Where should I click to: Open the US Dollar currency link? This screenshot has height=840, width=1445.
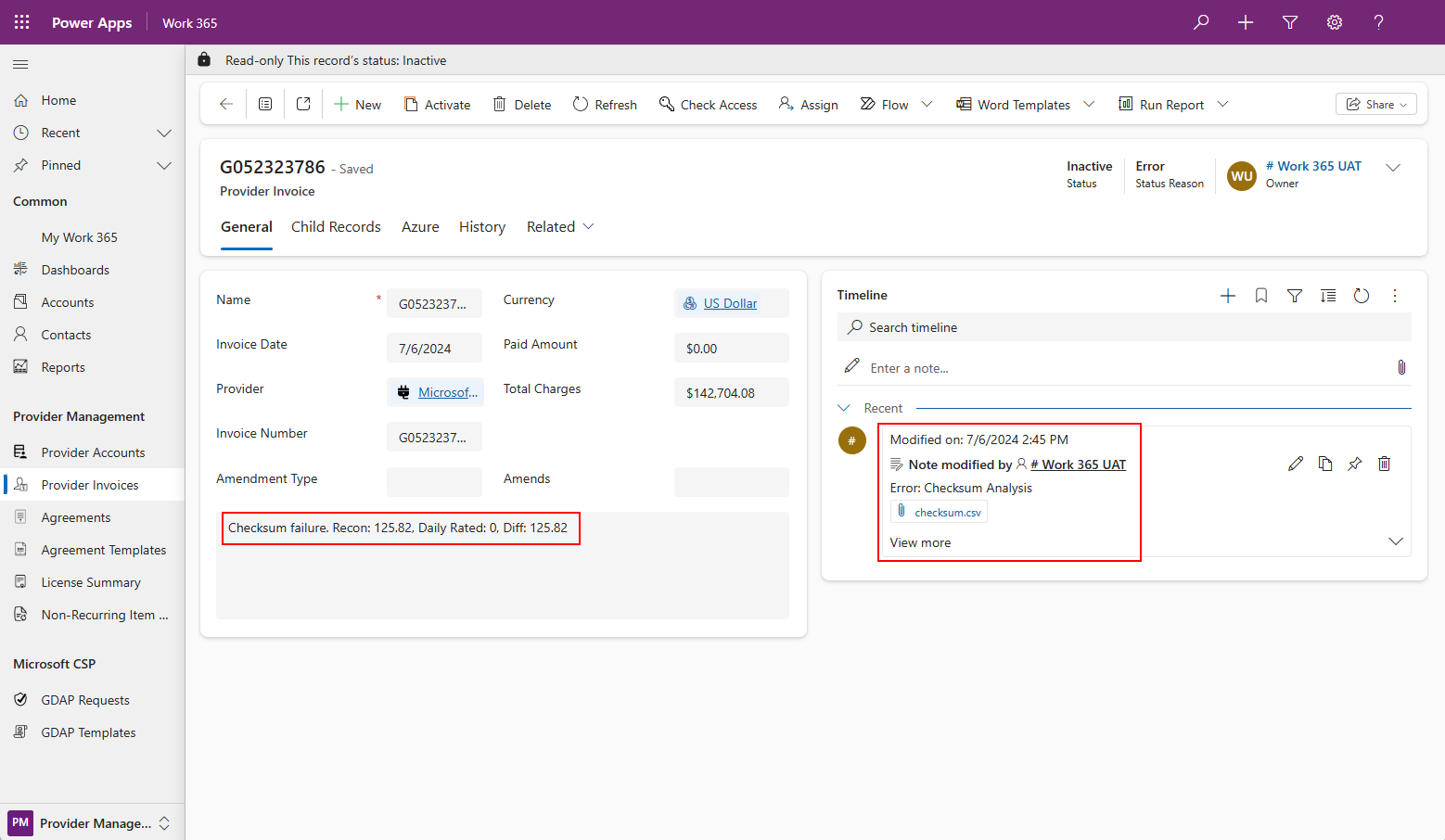(x=730, y=303)
